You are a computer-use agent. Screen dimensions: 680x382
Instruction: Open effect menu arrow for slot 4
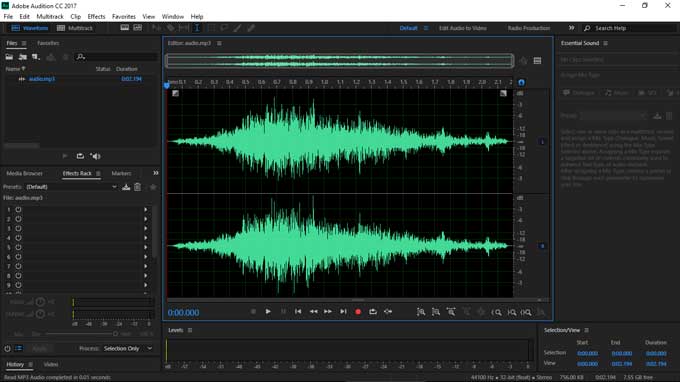[146, 238]
